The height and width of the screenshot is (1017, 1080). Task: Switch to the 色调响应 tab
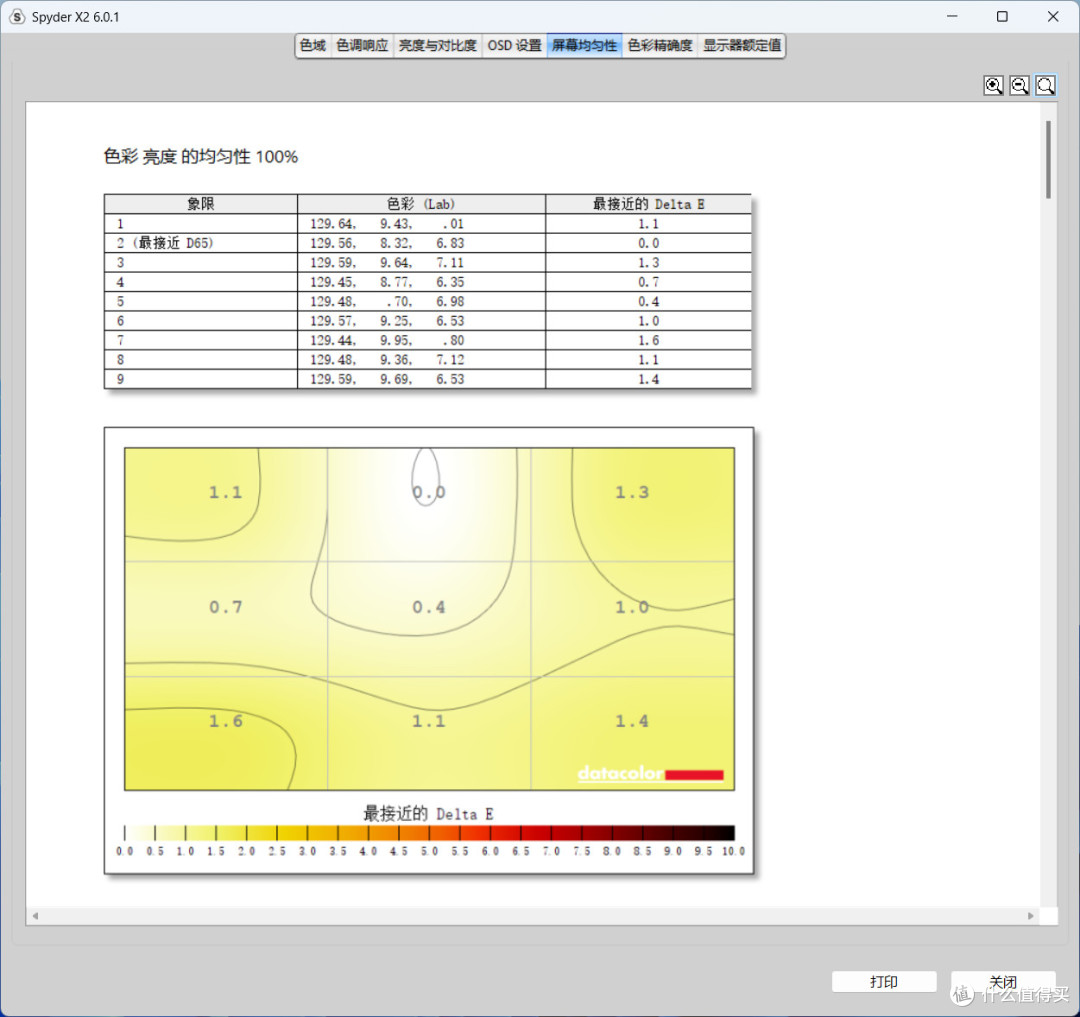(x=362, y=45)
